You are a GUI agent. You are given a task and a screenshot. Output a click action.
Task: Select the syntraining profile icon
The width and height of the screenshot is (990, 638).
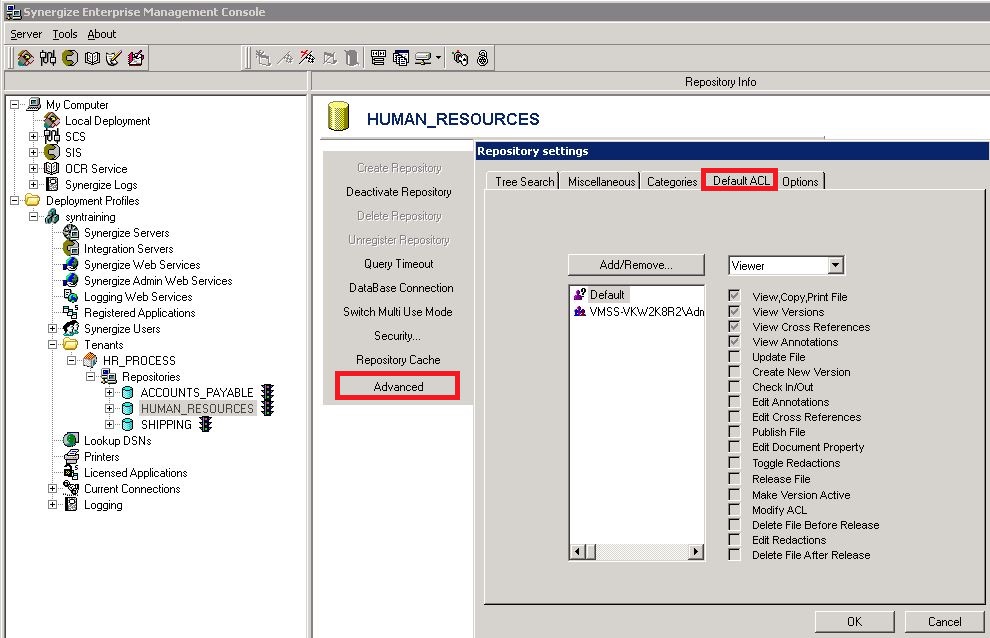(52, 217)
